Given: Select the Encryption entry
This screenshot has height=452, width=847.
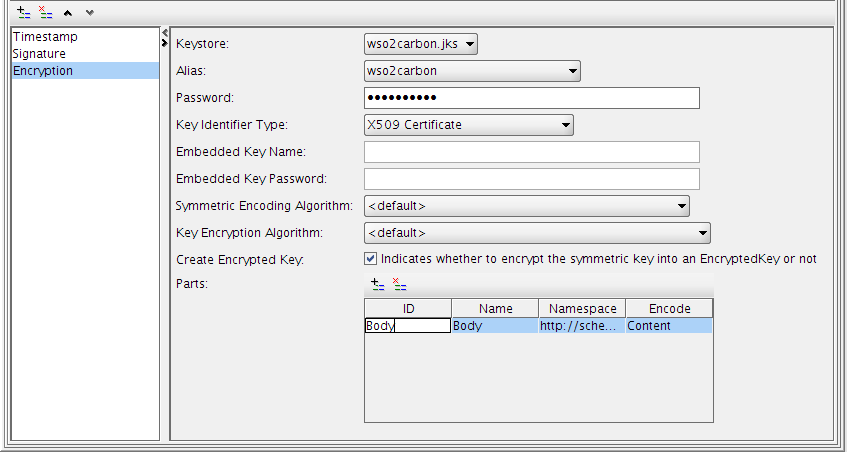Looking at the screenshot, I should [x=85, y=70].
